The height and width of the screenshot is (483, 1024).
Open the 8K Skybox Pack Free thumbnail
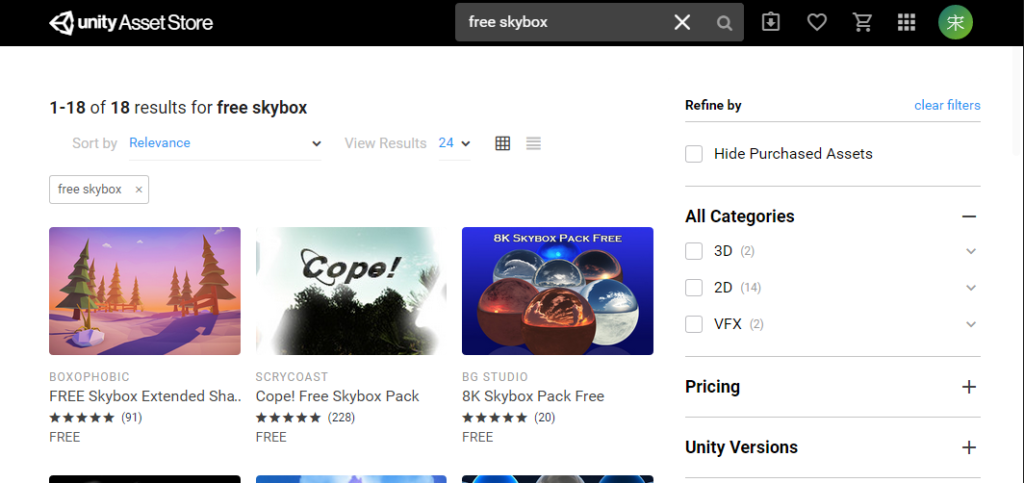coord(557,291)
